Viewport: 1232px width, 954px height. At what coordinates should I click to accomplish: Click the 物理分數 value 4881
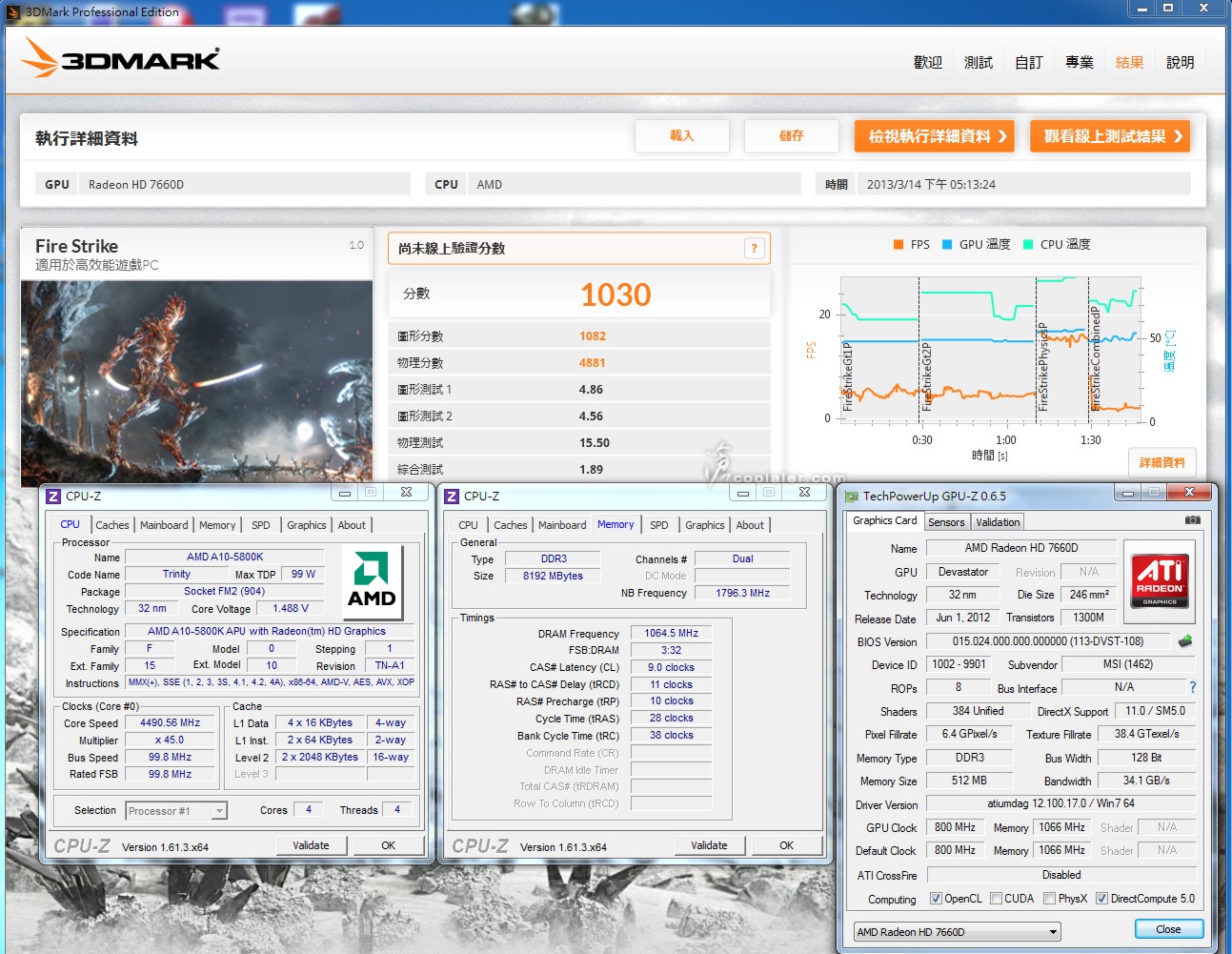coord(593,363)
